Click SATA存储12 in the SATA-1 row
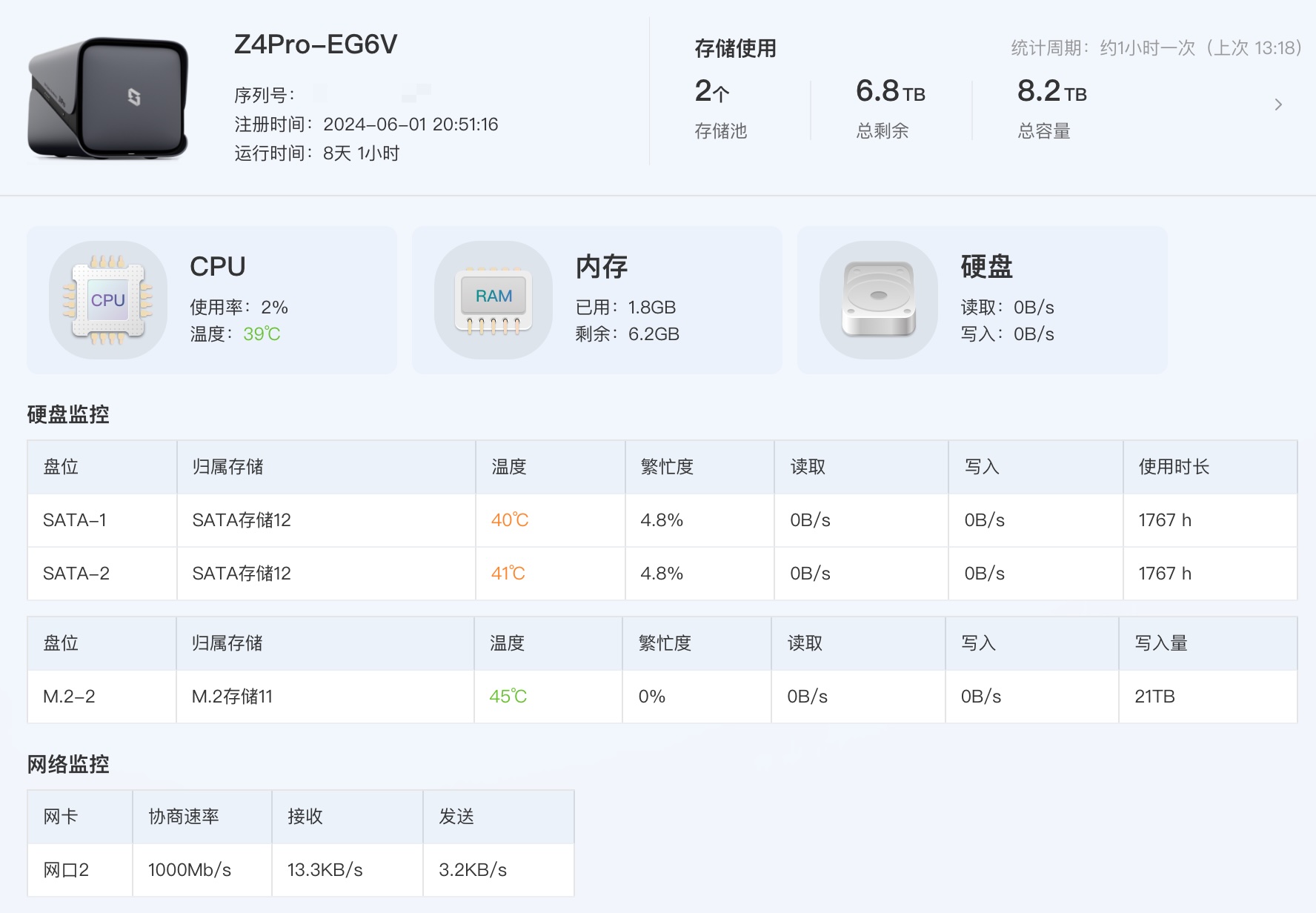The width and height of the screenshot is (1316, 913). pos(242,520)
